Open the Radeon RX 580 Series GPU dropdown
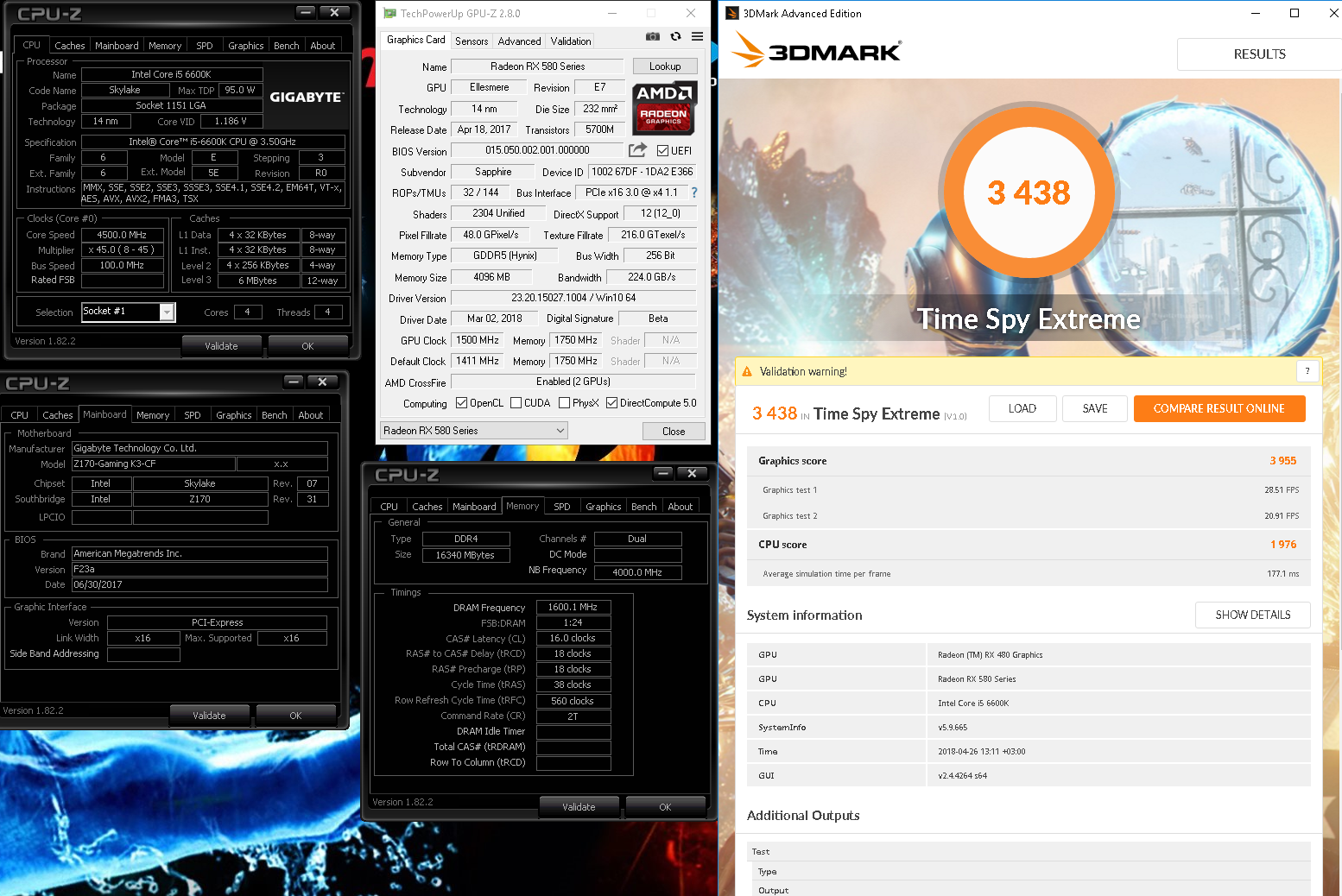 [x=474, y=431]
